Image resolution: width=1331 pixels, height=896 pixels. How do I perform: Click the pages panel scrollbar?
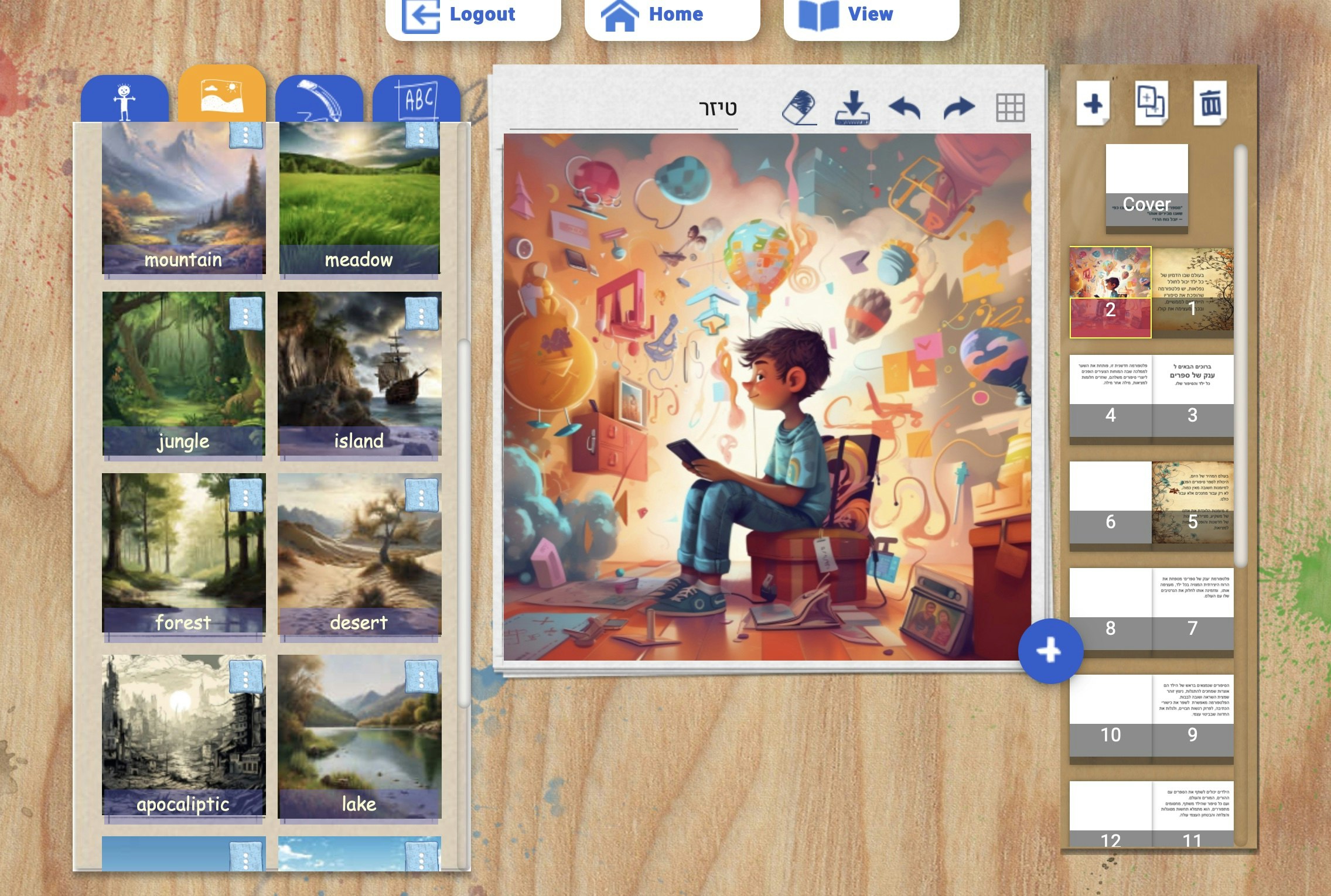[x=1240, y=356]
